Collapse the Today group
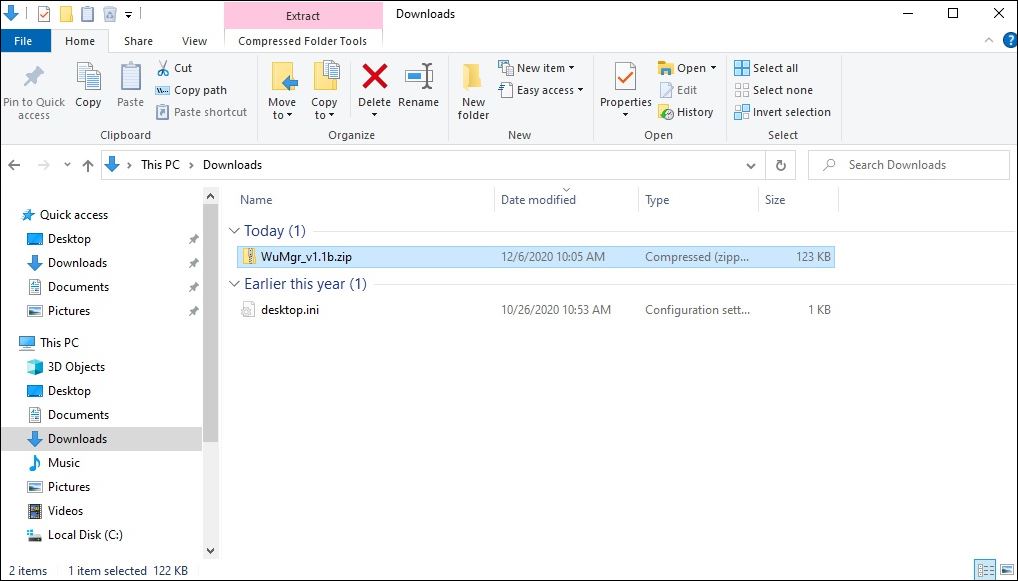This screenshot has height=581, width=1018. point(234,230)
